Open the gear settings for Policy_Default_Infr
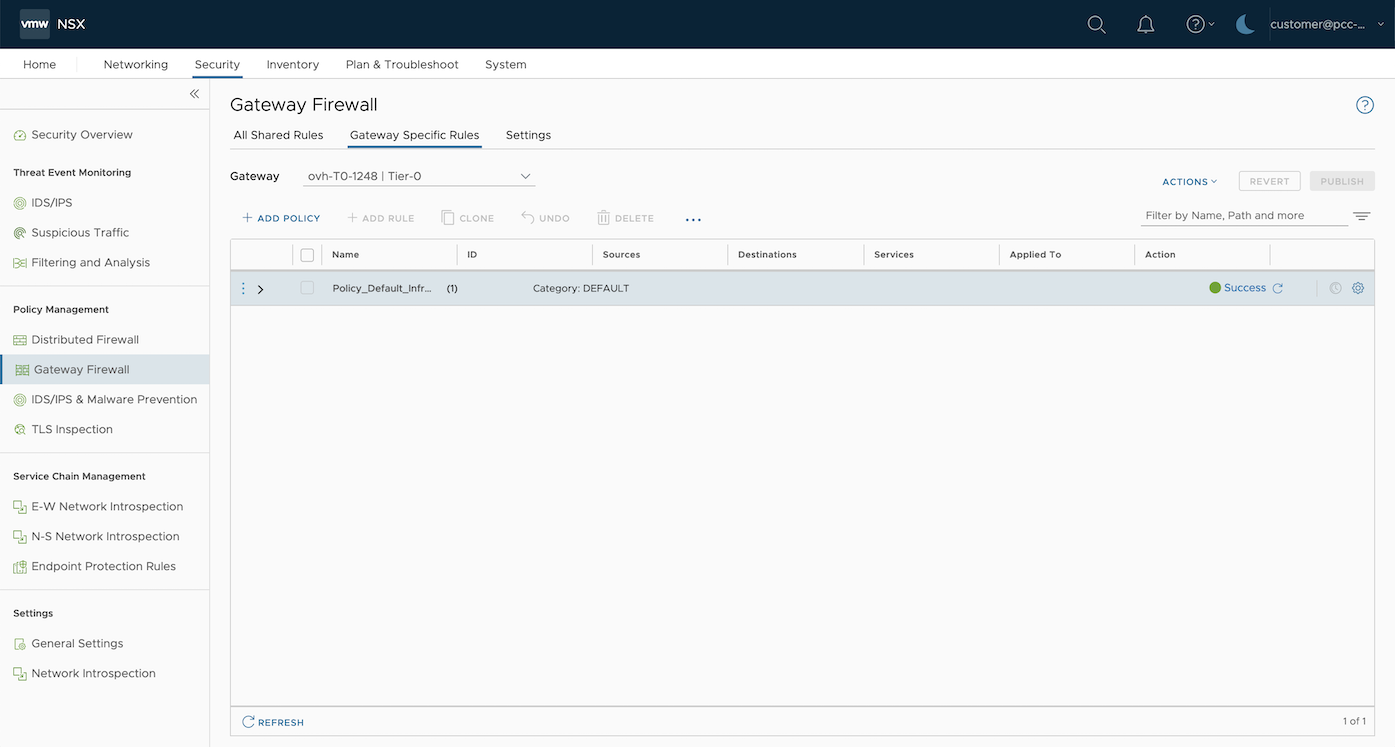Image resolution: width=1395 pixels, height=747 pixels. 1357,288
